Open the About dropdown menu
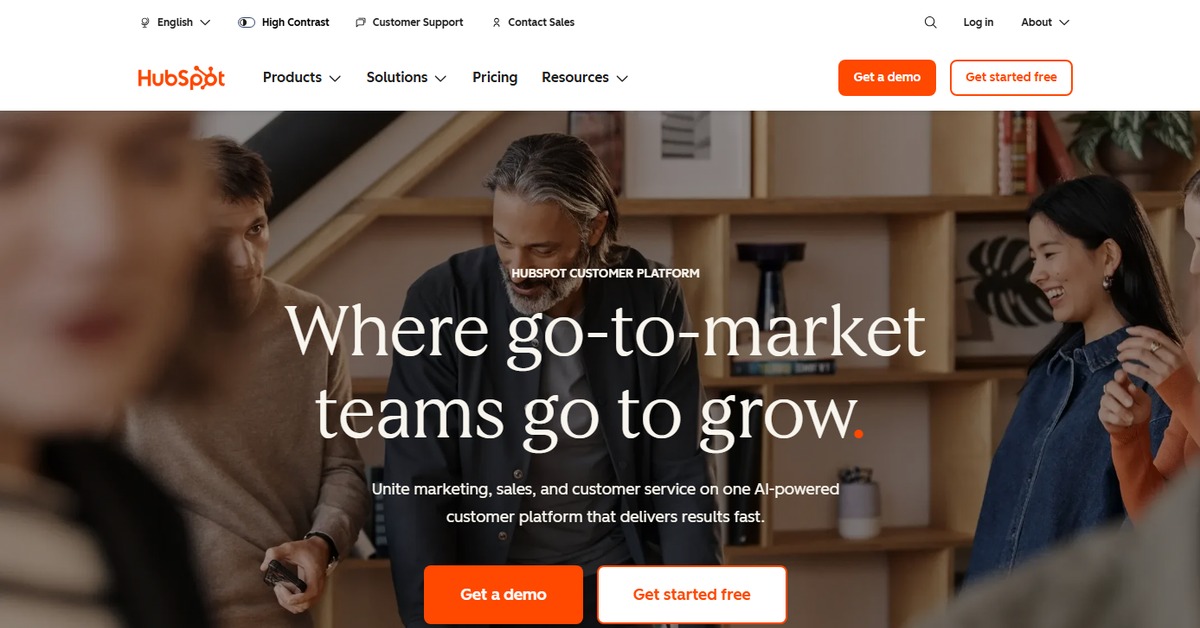1200x628 pixels. (1045, 22)
